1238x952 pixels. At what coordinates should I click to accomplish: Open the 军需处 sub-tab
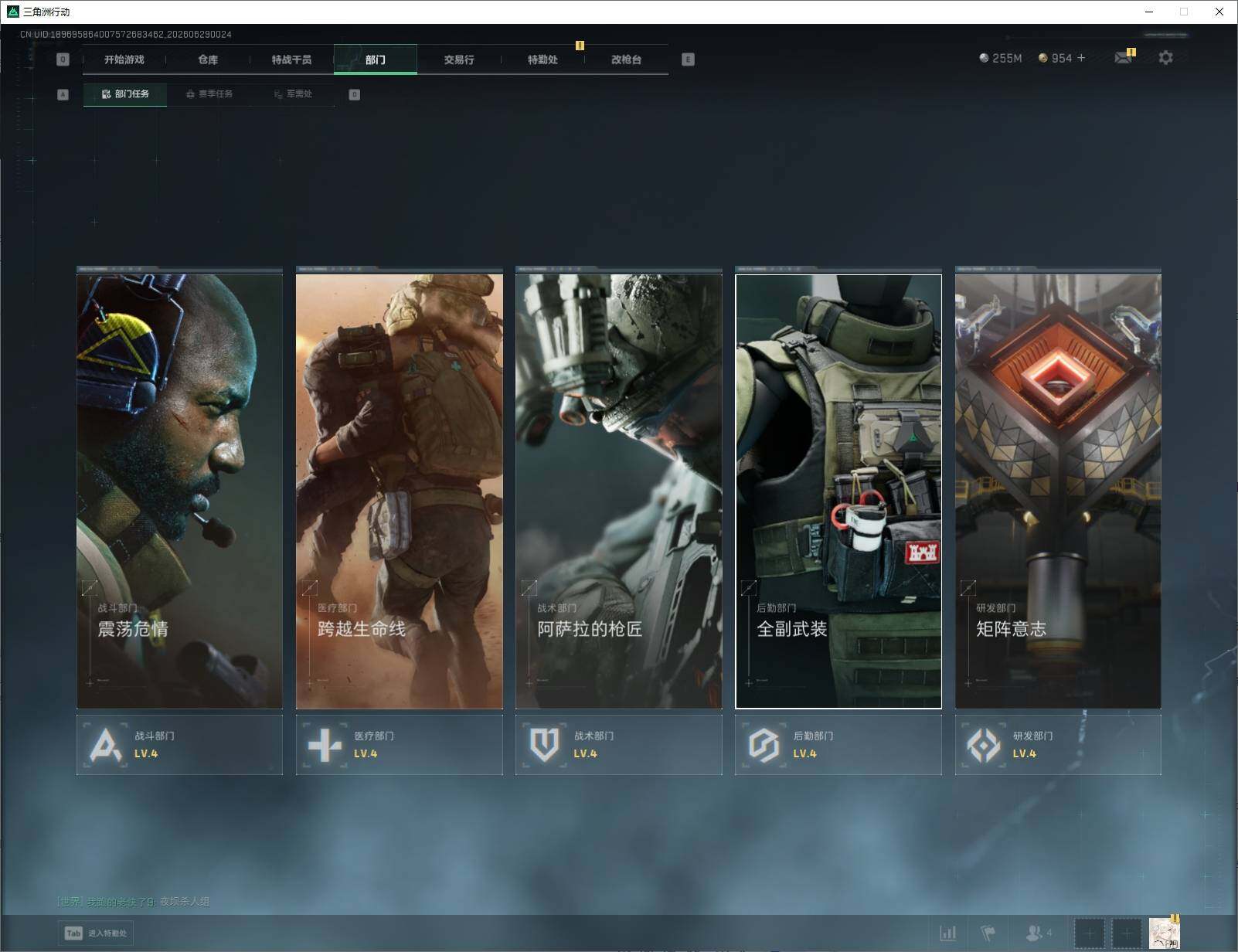coord(293,94)
